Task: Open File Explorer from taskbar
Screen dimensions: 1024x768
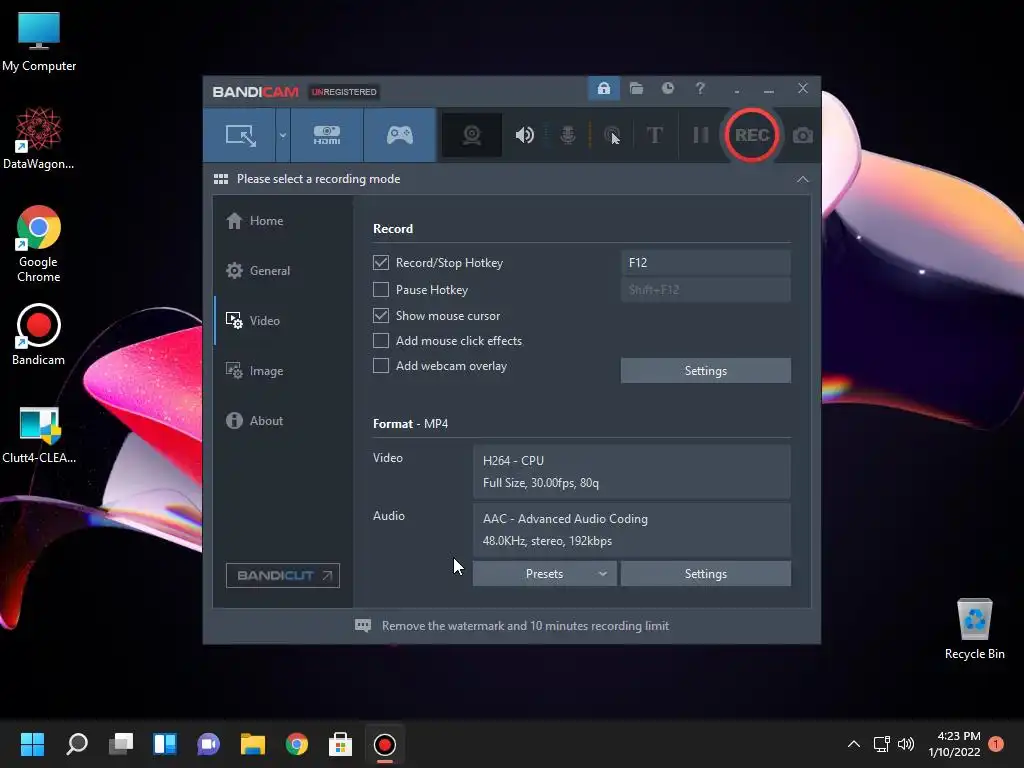Action: click(253, 744)
